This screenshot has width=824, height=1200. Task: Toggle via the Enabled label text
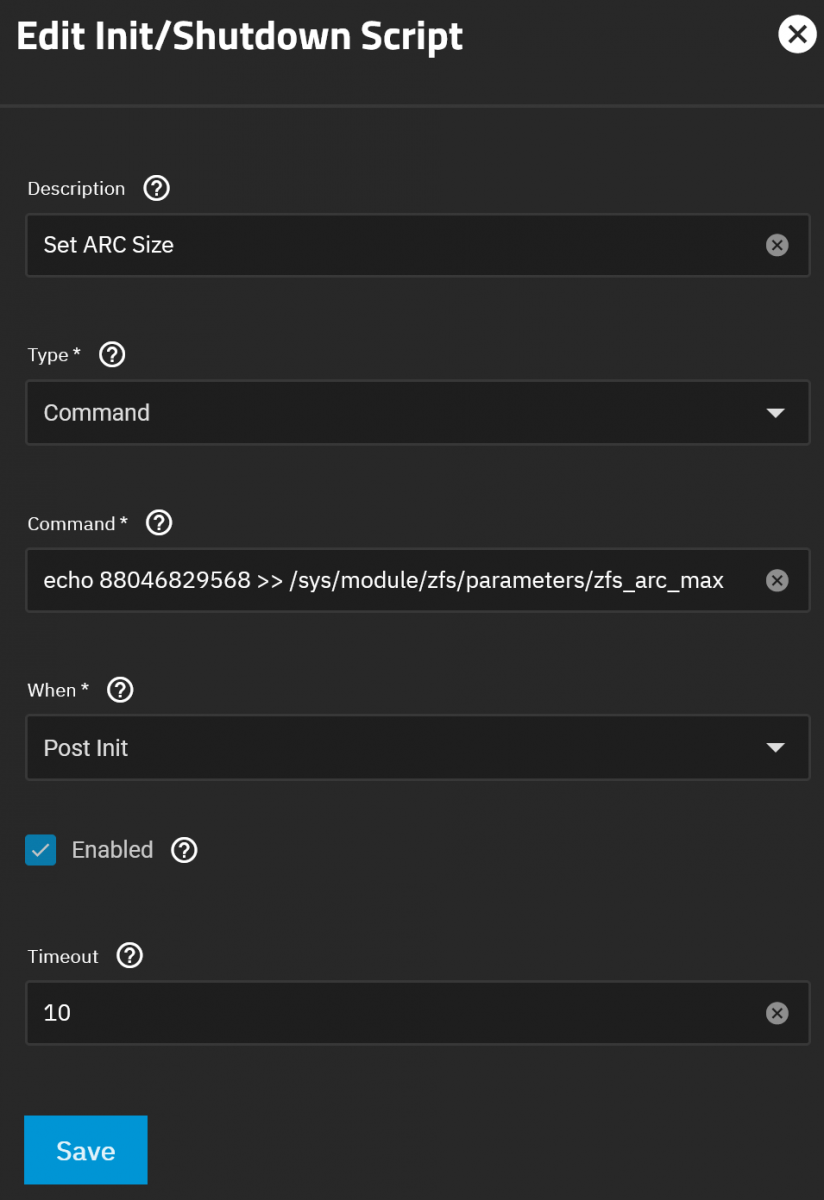tap(112, 850)
